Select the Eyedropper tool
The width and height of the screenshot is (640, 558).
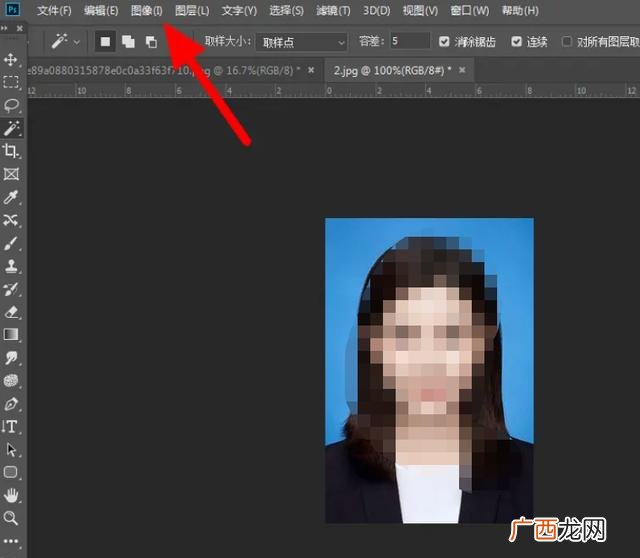[11, 198]
